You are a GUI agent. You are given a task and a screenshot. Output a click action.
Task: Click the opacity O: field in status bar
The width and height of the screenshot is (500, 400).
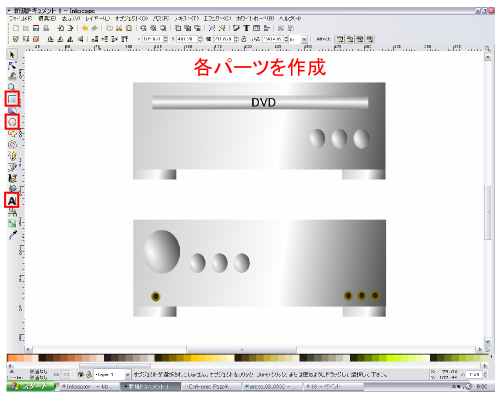pyautogui.click(x=65, y=375)
